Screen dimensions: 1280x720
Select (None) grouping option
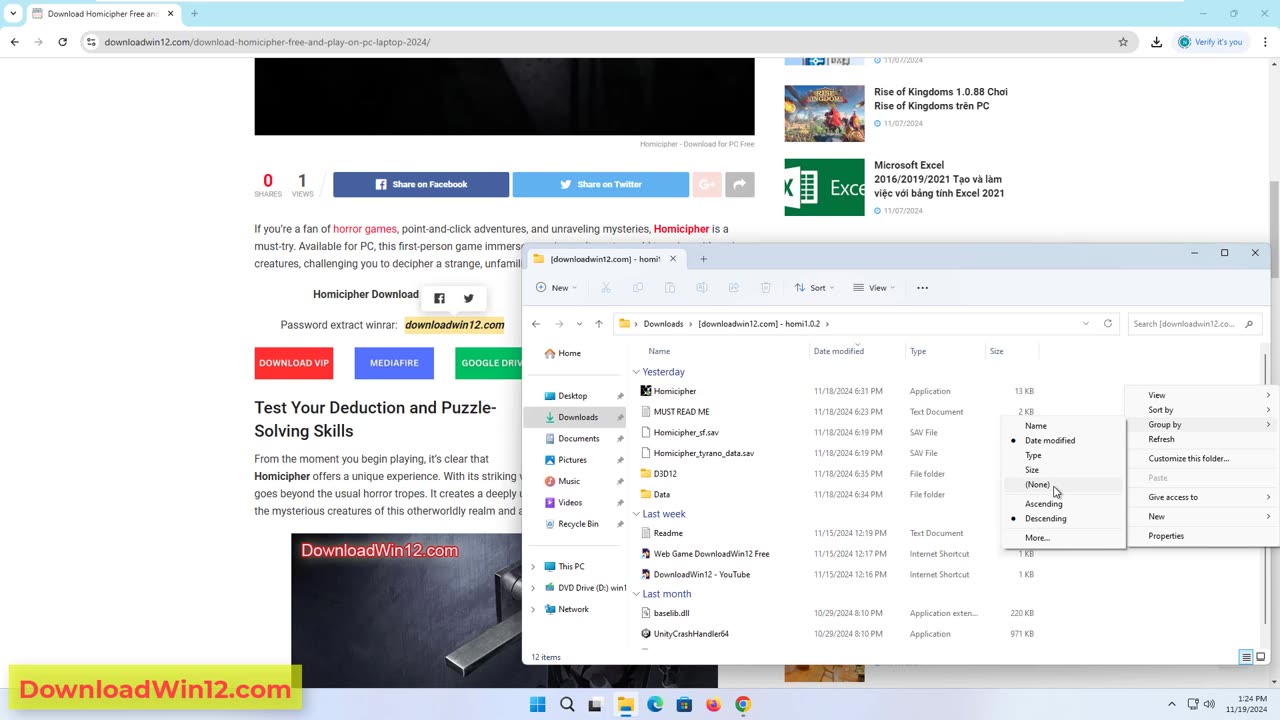pos(1064,484)
